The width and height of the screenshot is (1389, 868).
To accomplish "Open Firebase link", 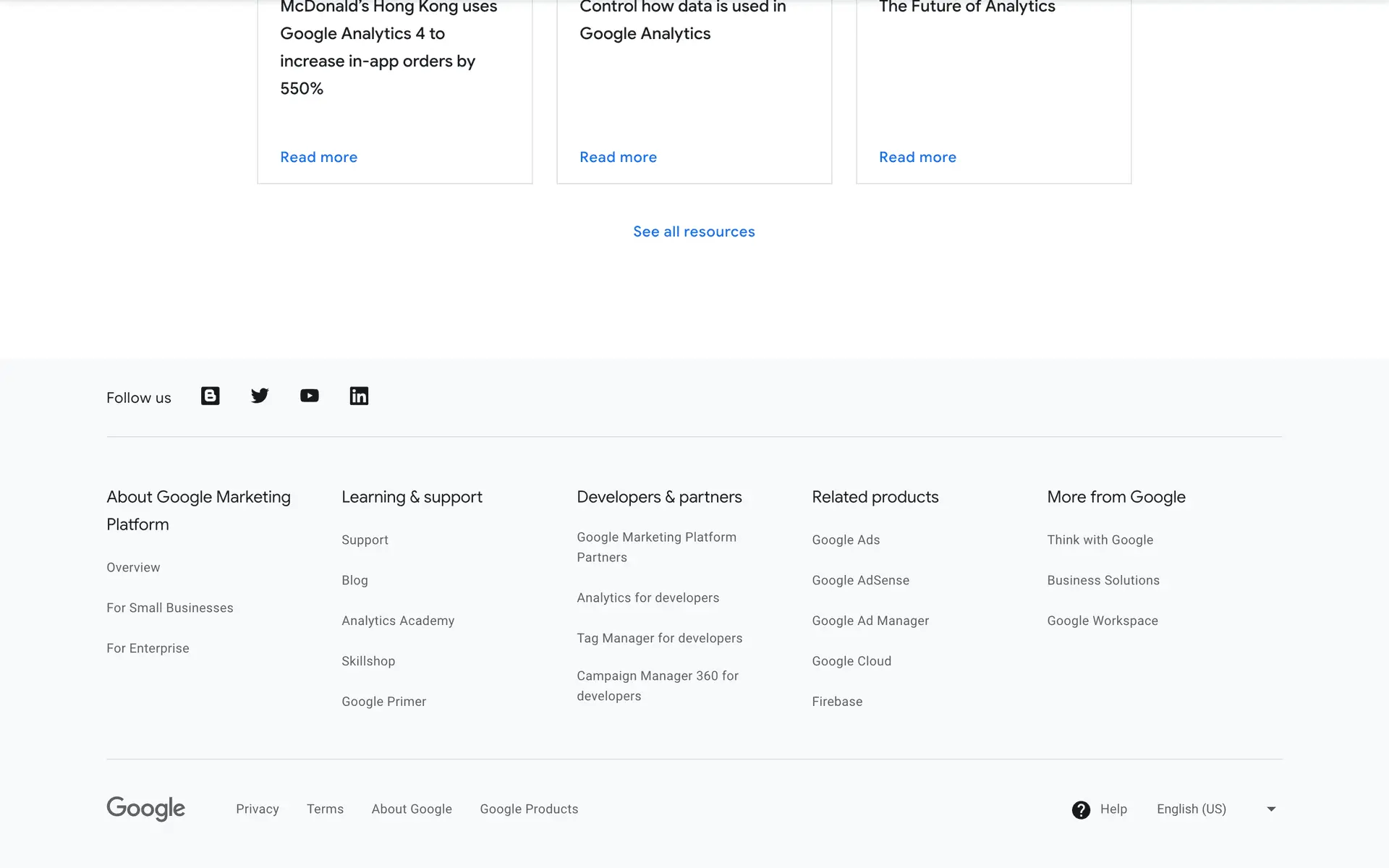I will coord(837,702).
